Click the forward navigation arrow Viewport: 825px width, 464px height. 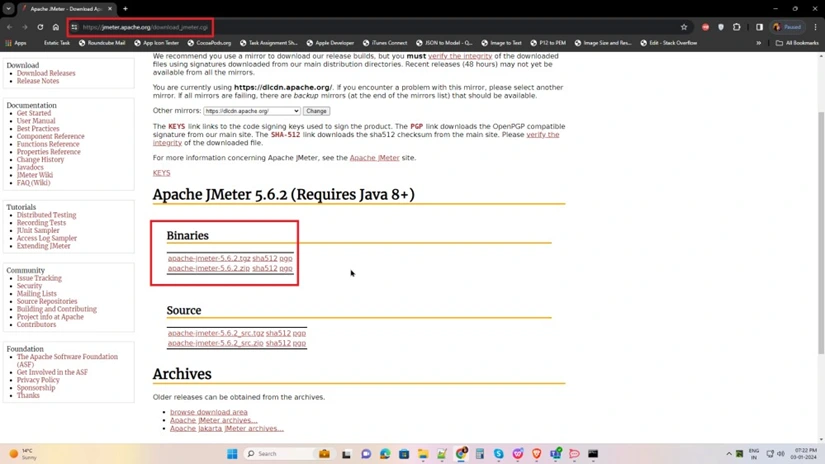pos(25,27)
